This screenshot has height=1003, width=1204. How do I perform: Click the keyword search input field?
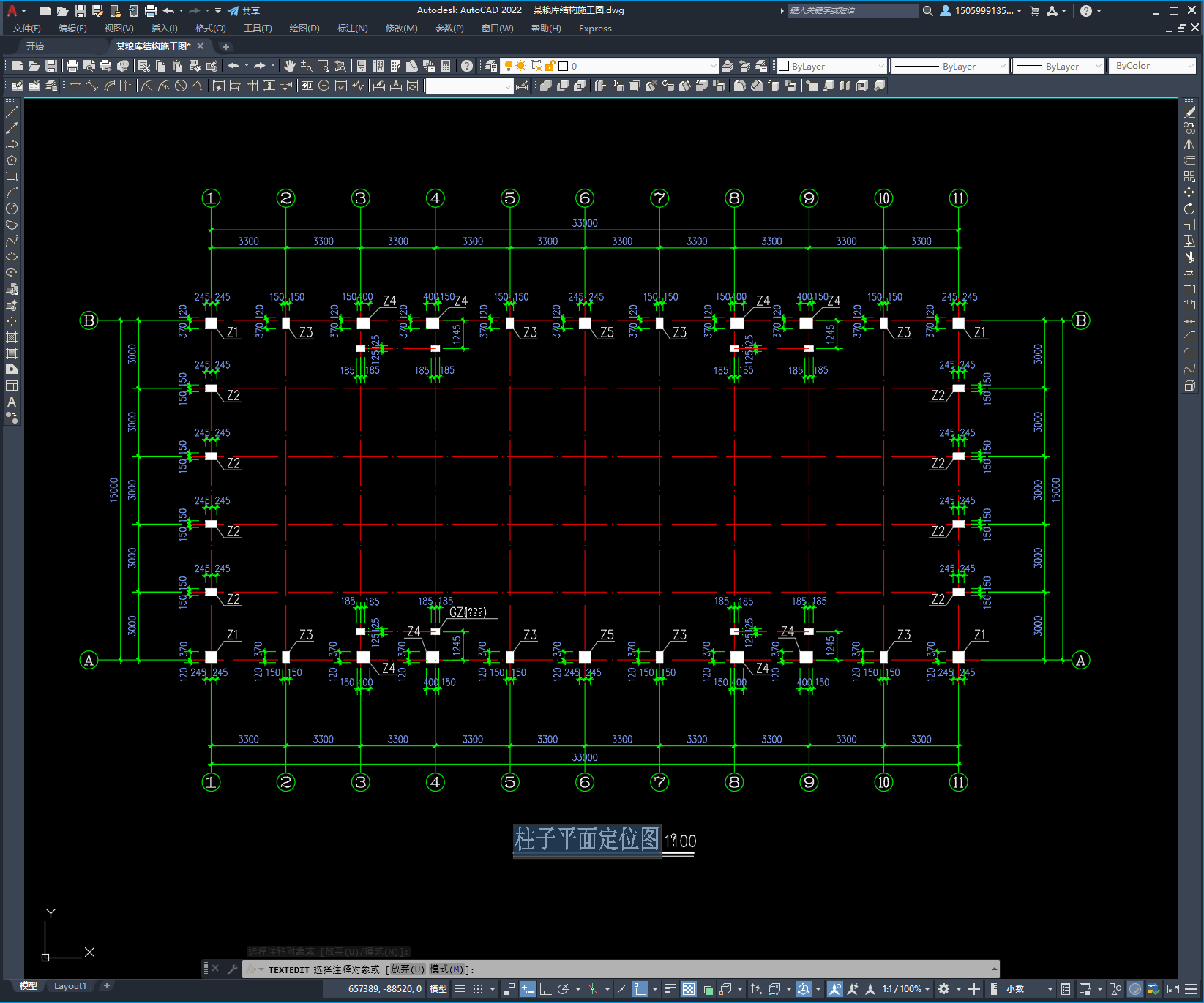point(852,11)
